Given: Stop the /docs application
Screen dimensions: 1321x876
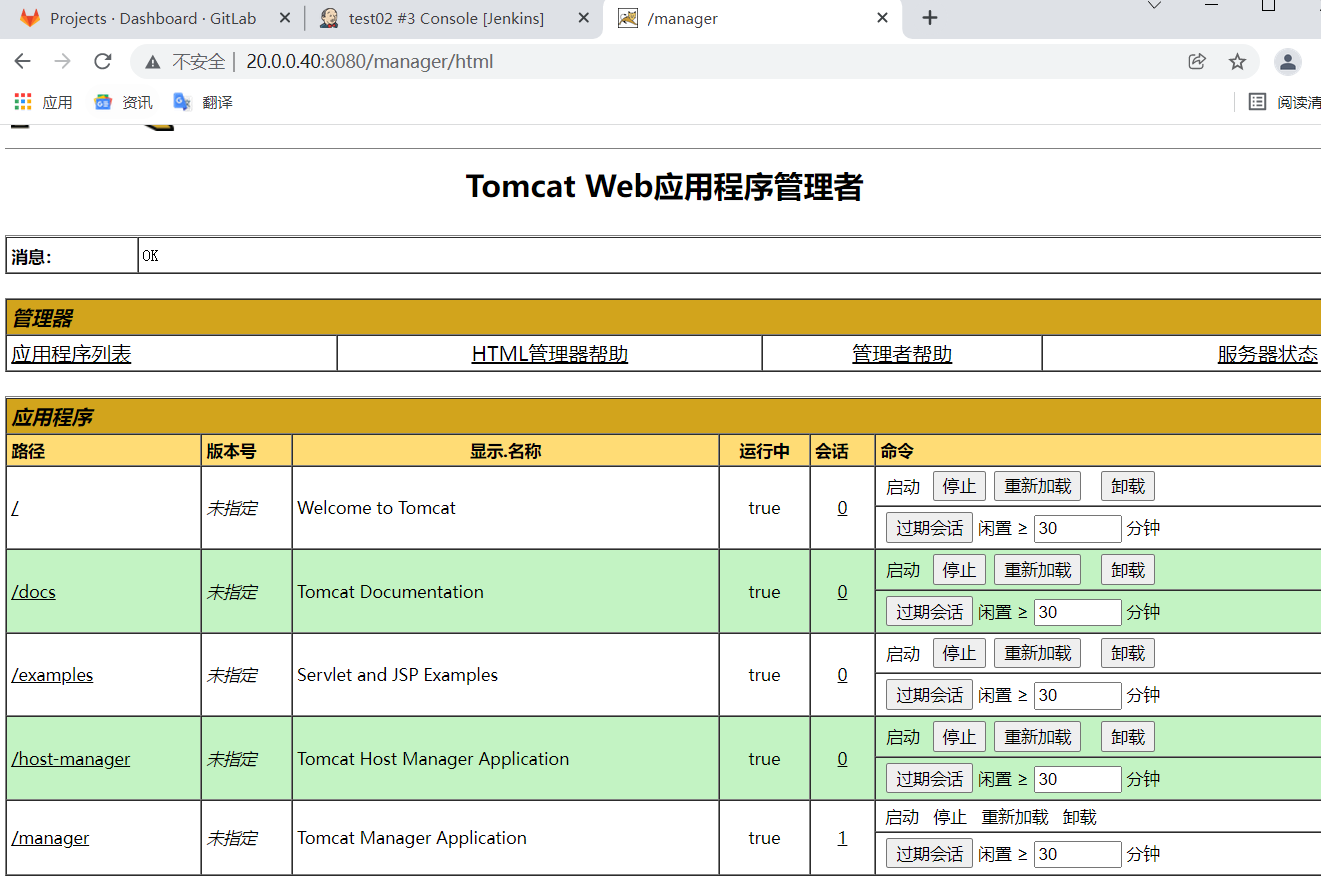Looking at the screenshot, I should (x=959, y=570).
